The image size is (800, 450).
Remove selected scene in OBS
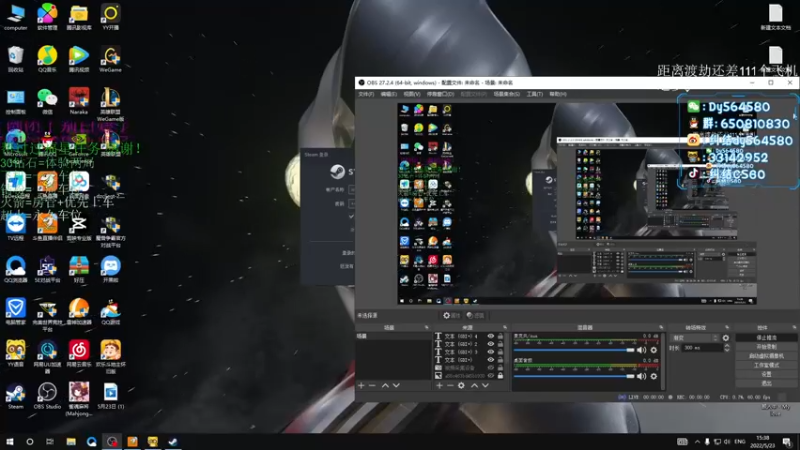click(x=372, y=386)
